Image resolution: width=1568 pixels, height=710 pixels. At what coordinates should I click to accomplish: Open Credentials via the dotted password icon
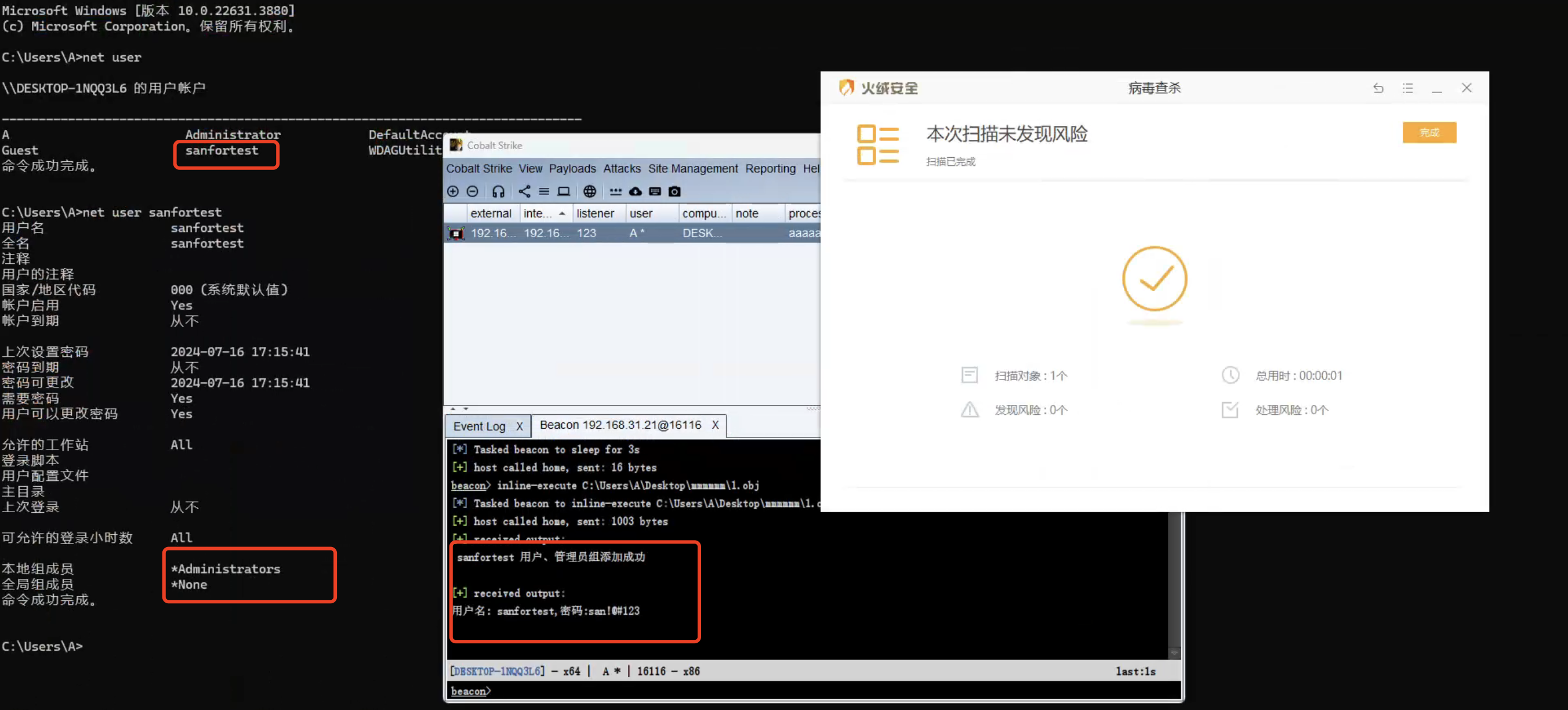click(x=615, y=191)
